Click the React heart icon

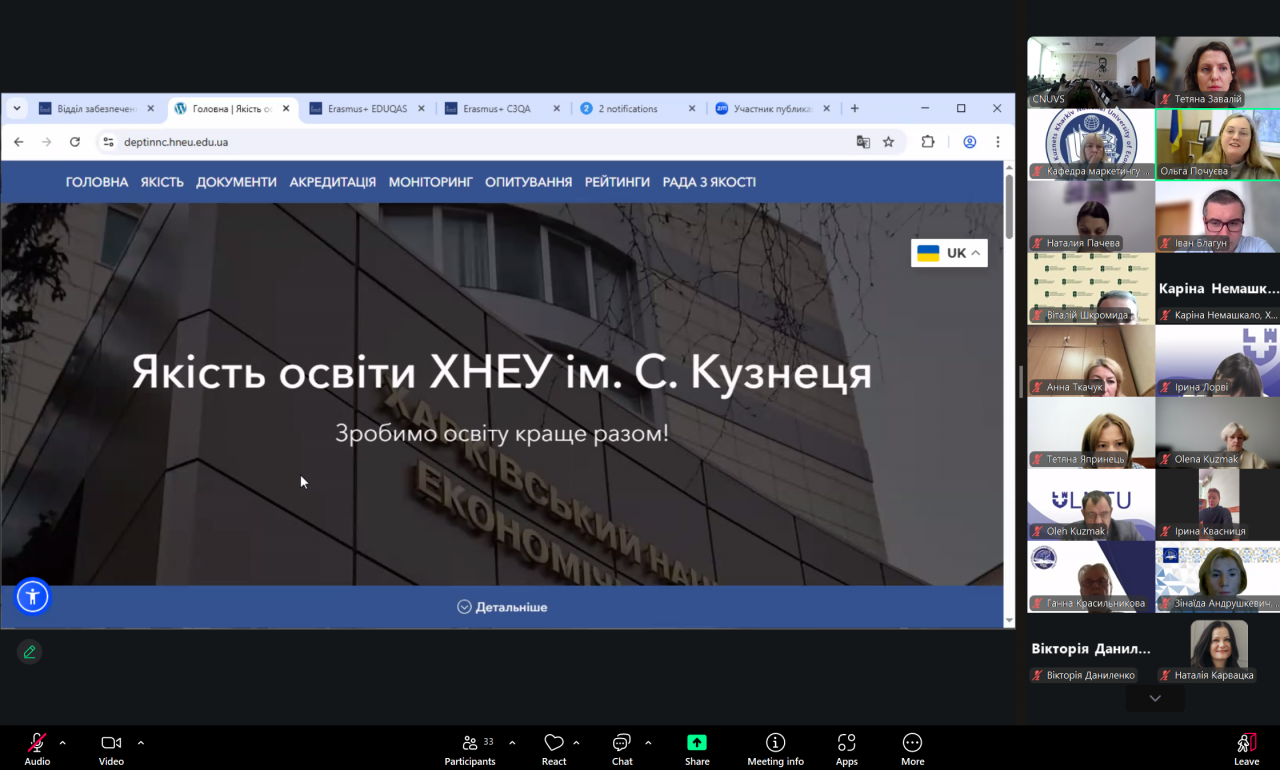tap(554, 743)
